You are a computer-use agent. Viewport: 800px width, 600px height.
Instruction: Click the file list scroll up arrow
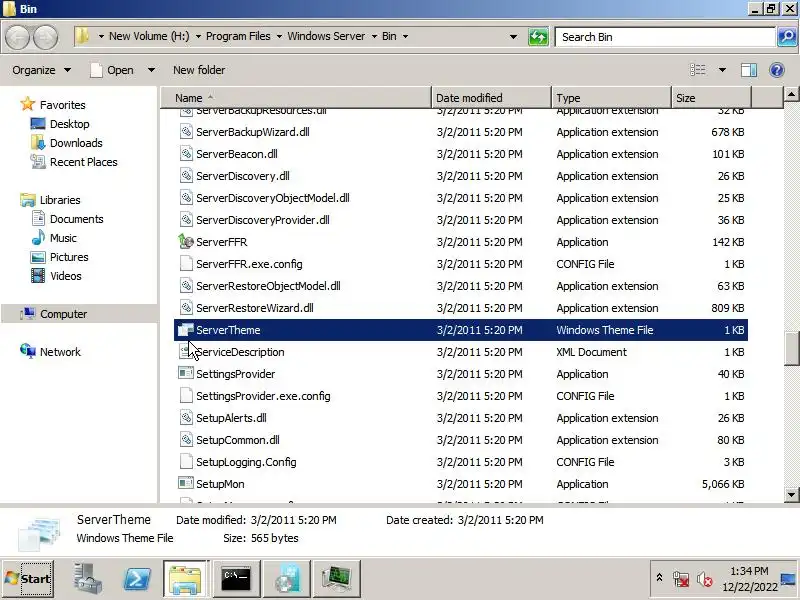point(791,94)
